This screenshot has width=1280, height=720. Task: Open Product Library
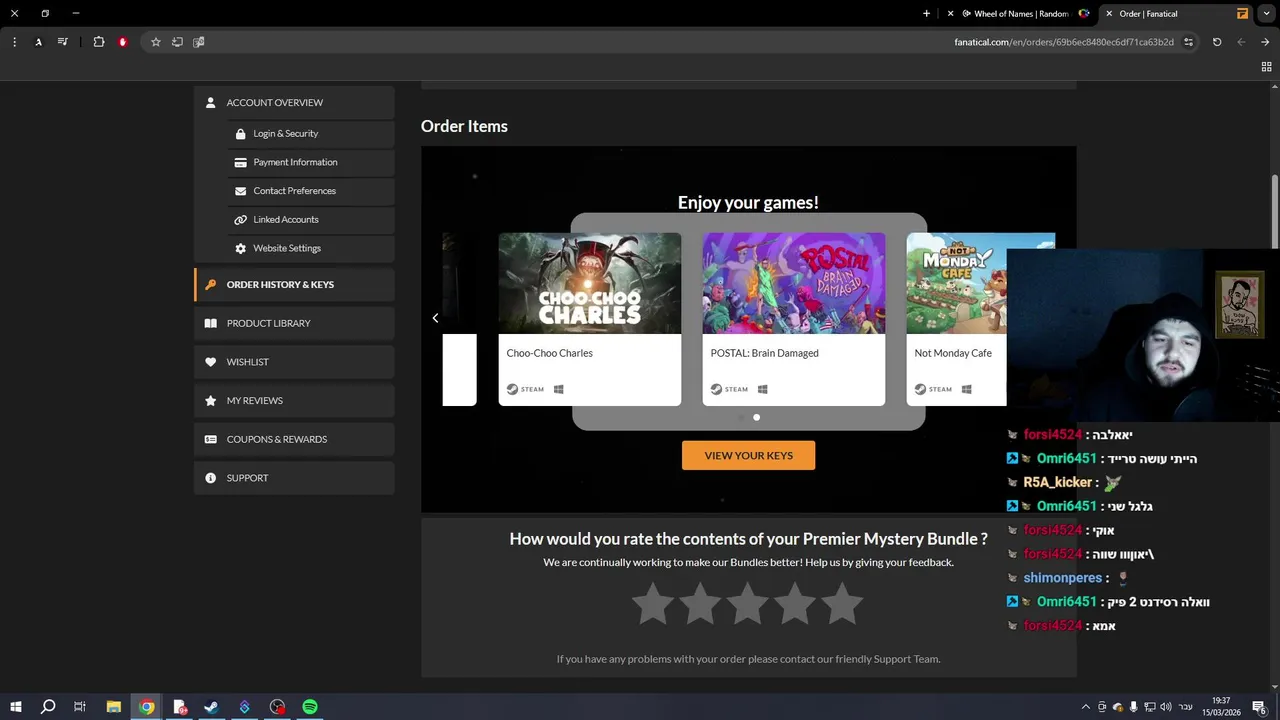coord(294,323)
